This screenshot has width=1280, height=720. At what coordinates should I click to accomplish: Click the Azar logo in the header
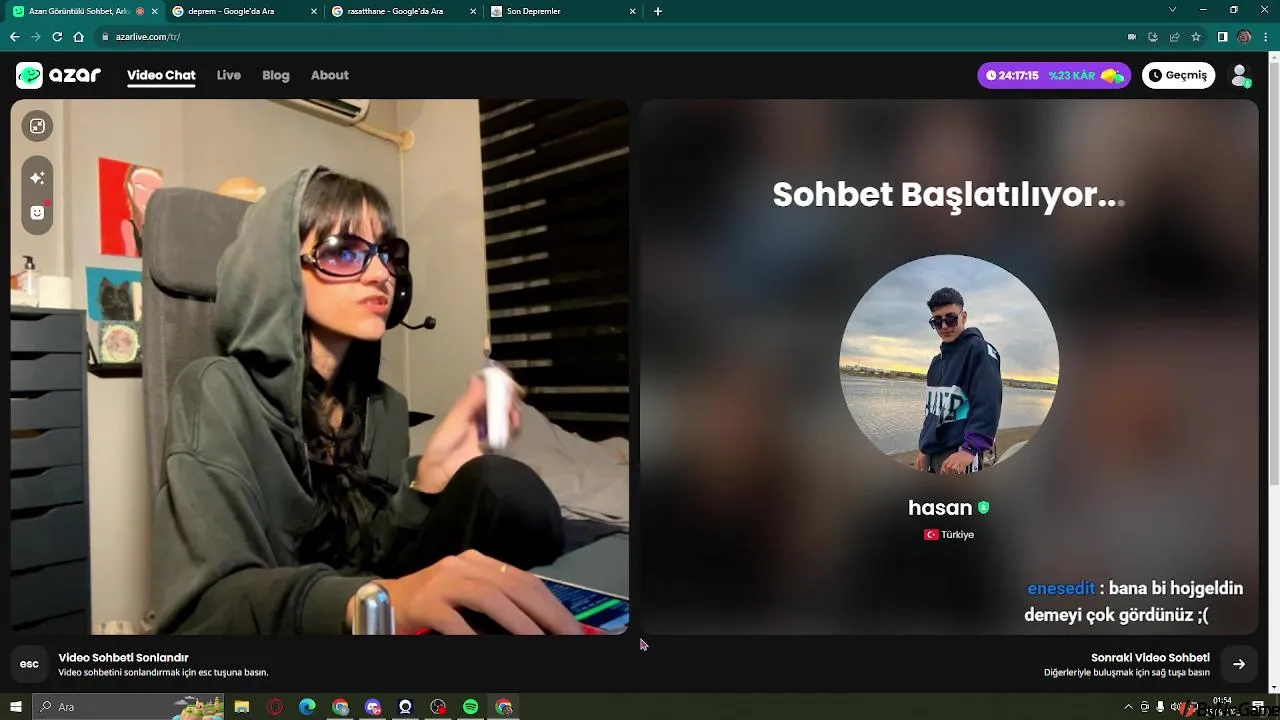(58, 75)
